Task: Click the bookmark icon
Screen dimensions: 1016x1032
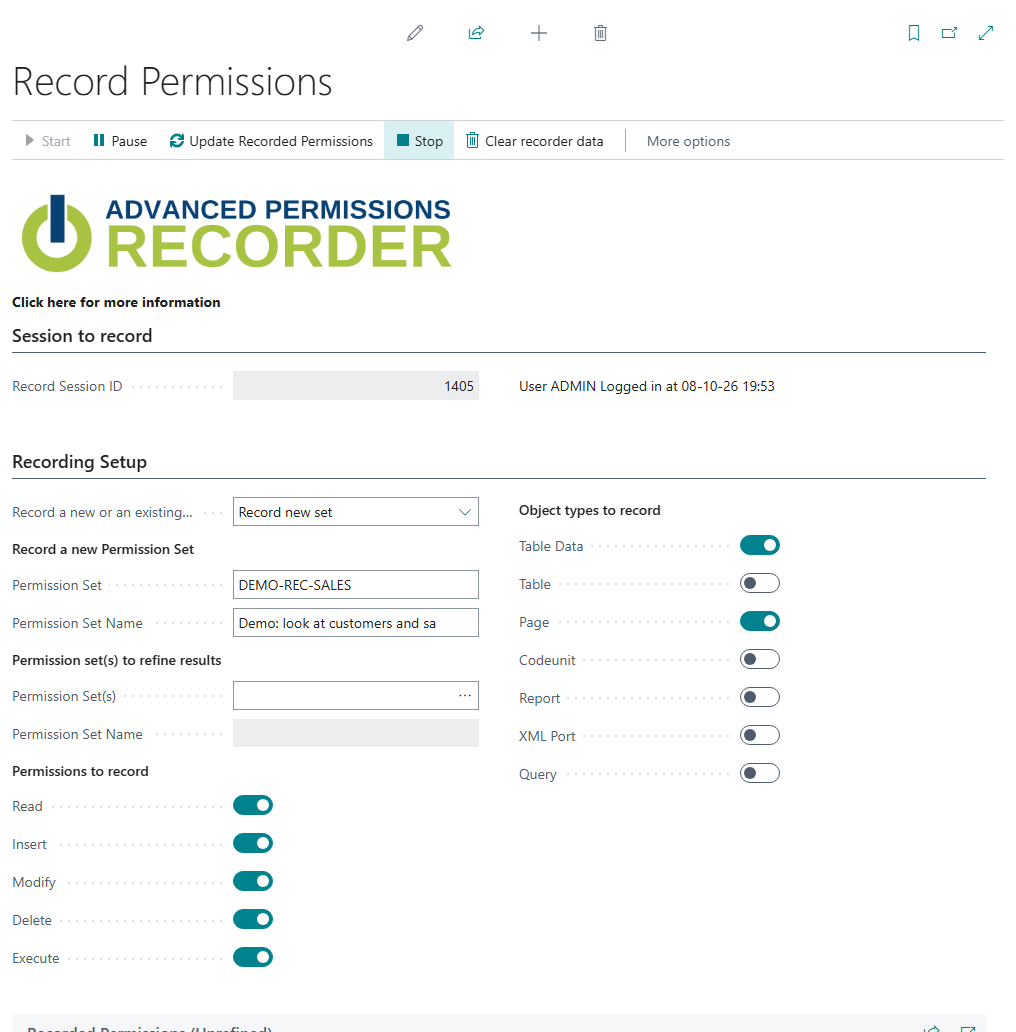Action: [914, 33]
